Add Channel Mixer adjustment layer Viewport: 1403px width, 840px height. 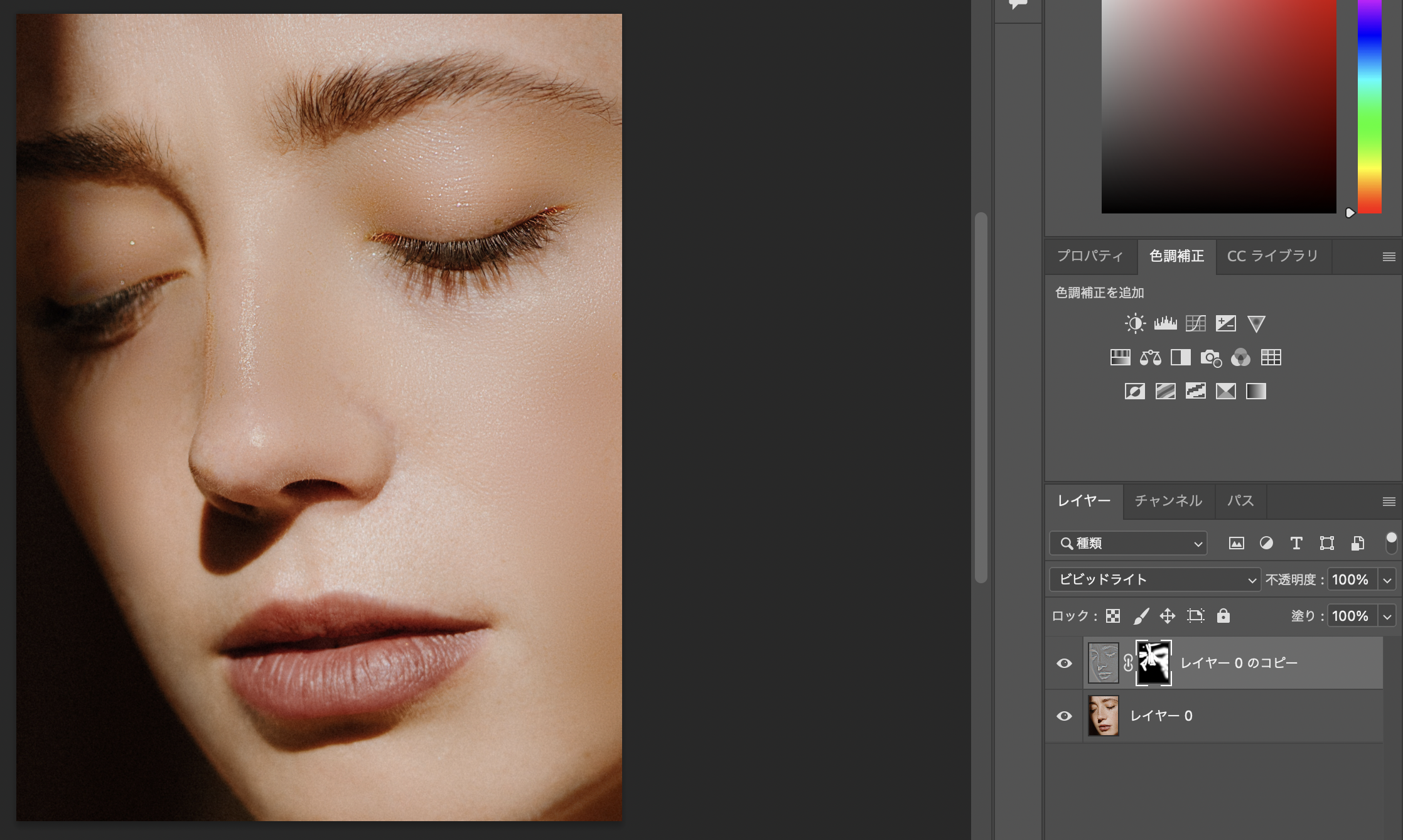point(1240,357)
